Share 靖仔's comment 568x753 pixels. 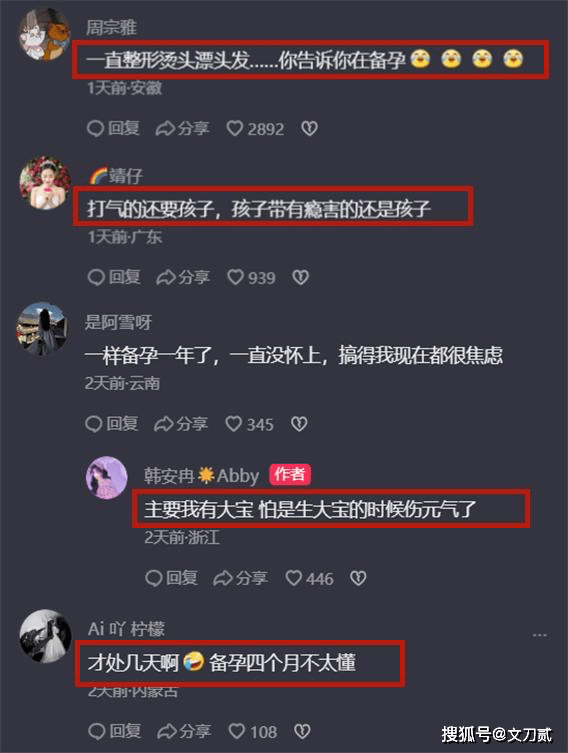pos(183,277)
